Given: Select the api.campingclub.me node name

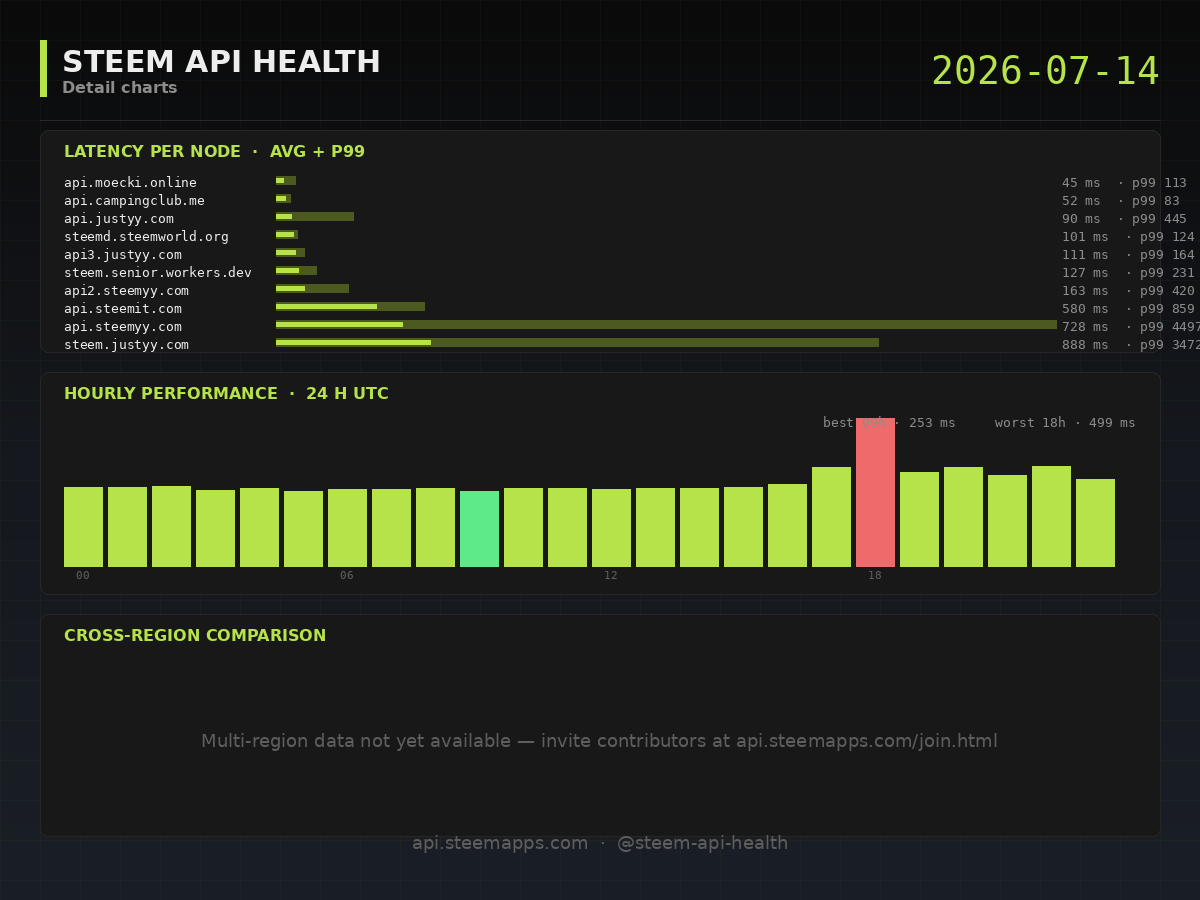Looking at the screenshot, I should click(134, 201).
